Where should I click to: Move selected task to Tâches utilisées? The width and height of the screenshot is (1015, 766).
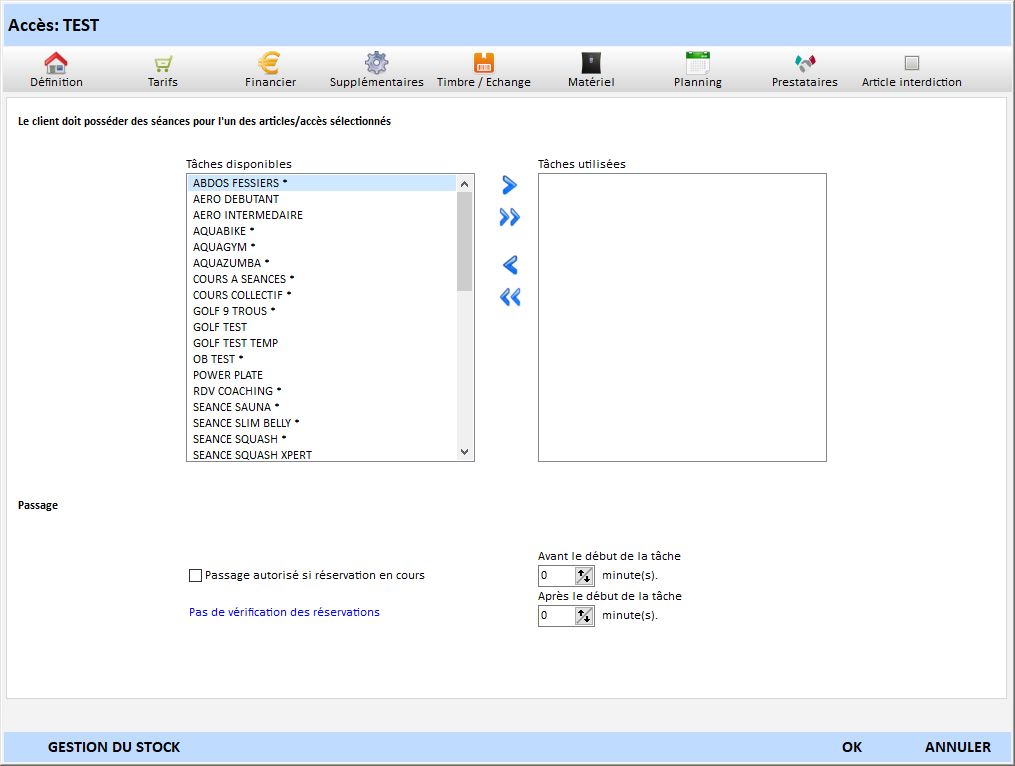pyautogui.click(x=510, y=185)
